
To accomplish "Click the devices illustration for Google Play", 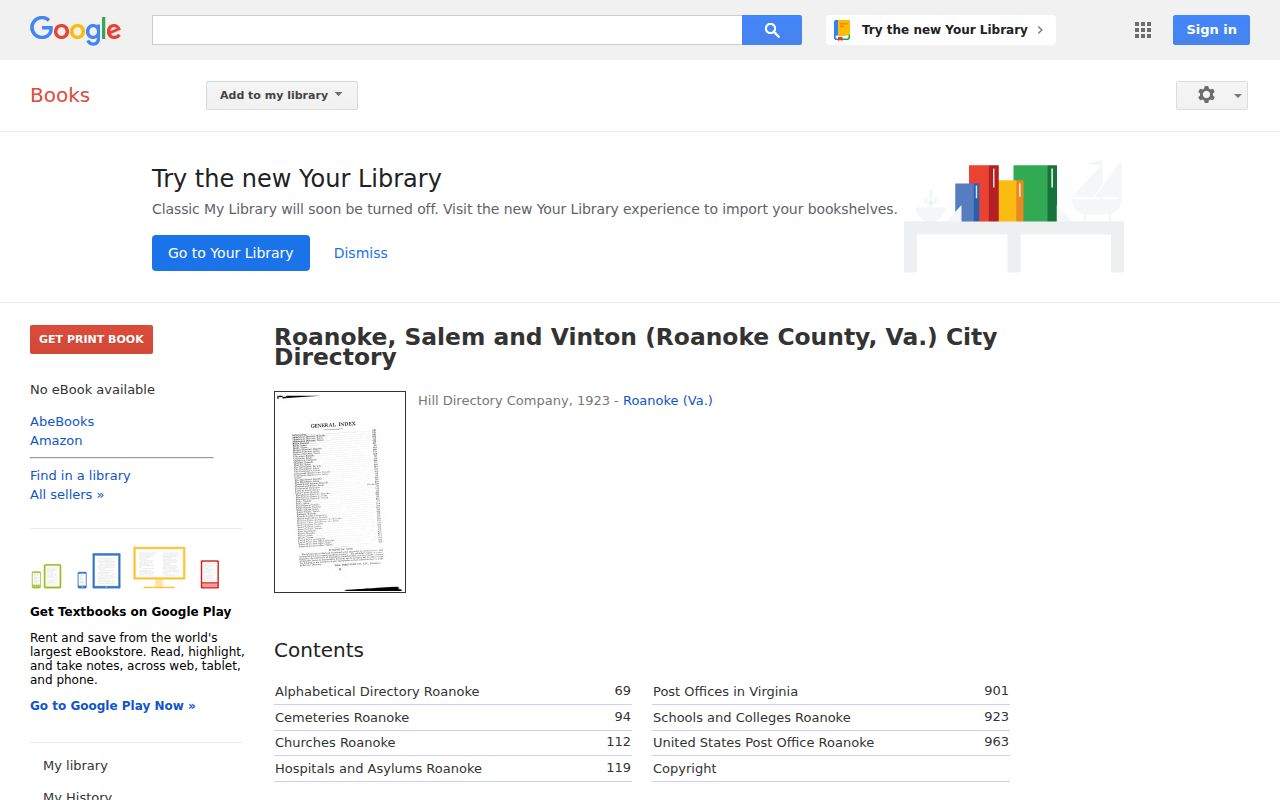I will coord(125,568).
